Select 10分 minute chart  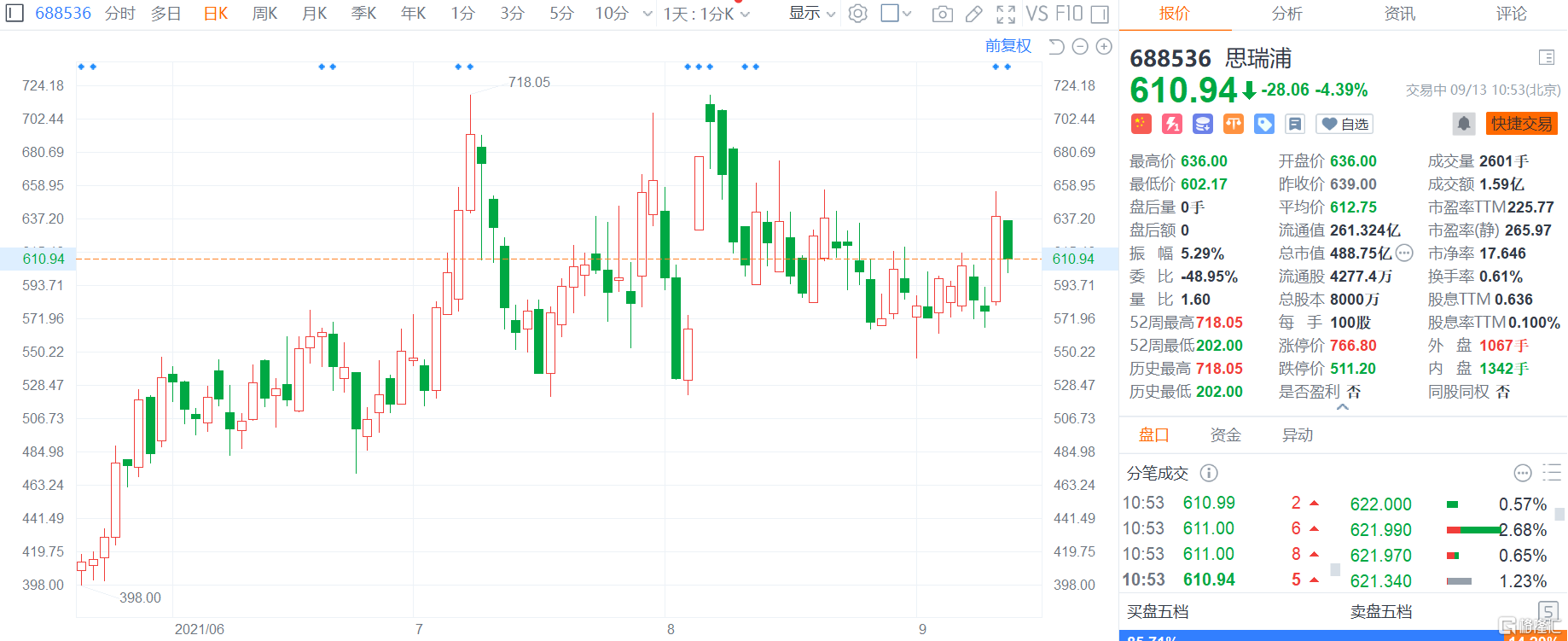(612, 14)
